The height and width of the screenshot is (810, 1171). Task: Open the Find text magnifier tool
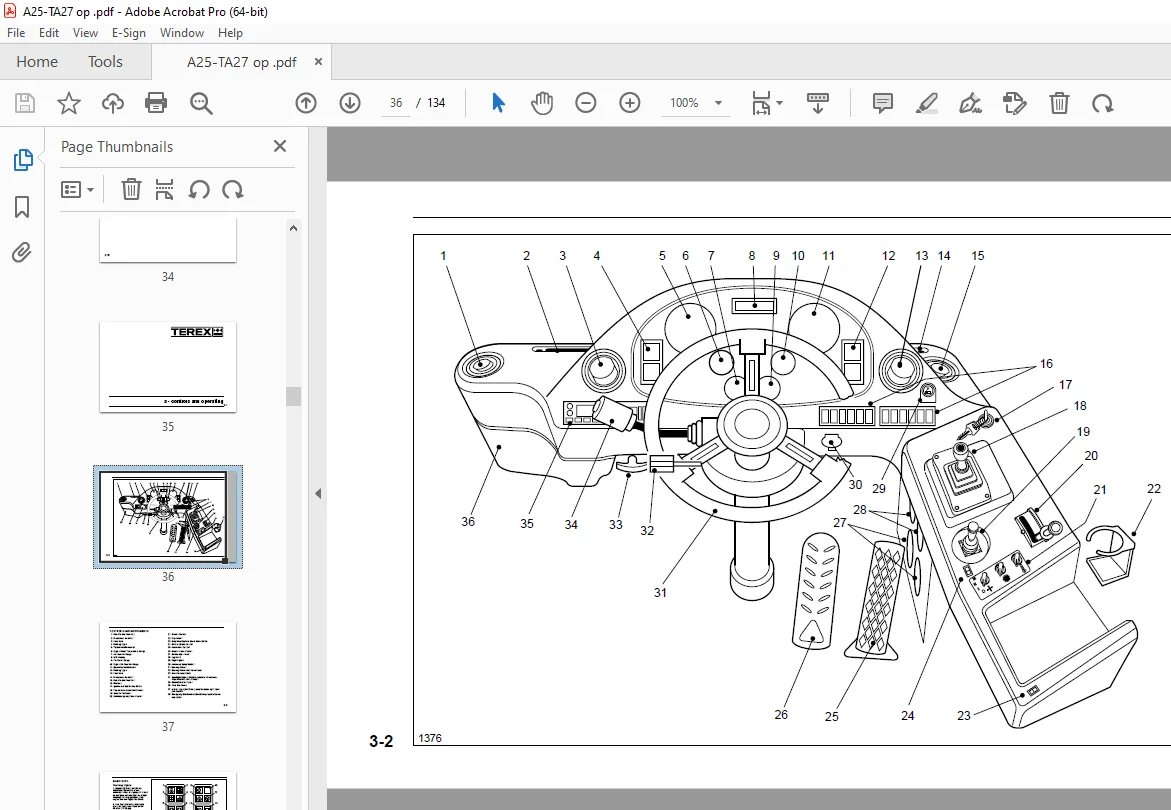201,103
